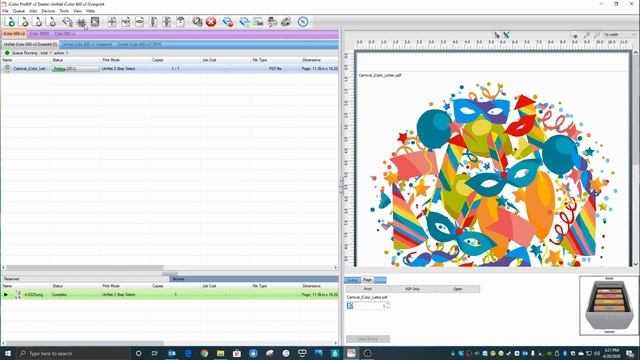Screen dimensions: 640x360
Task: Open File Explorer from the taskbar
Action: (x=220, y=353)
